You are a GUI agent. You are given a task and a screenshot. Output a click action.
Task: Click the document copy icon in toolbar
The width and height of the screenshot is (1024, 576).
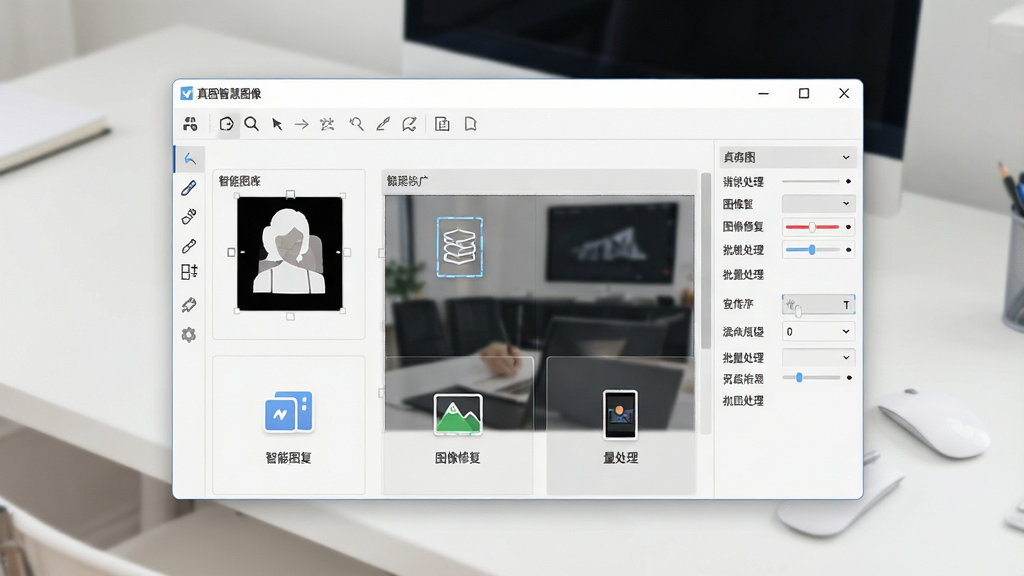[x=442, y=124]
